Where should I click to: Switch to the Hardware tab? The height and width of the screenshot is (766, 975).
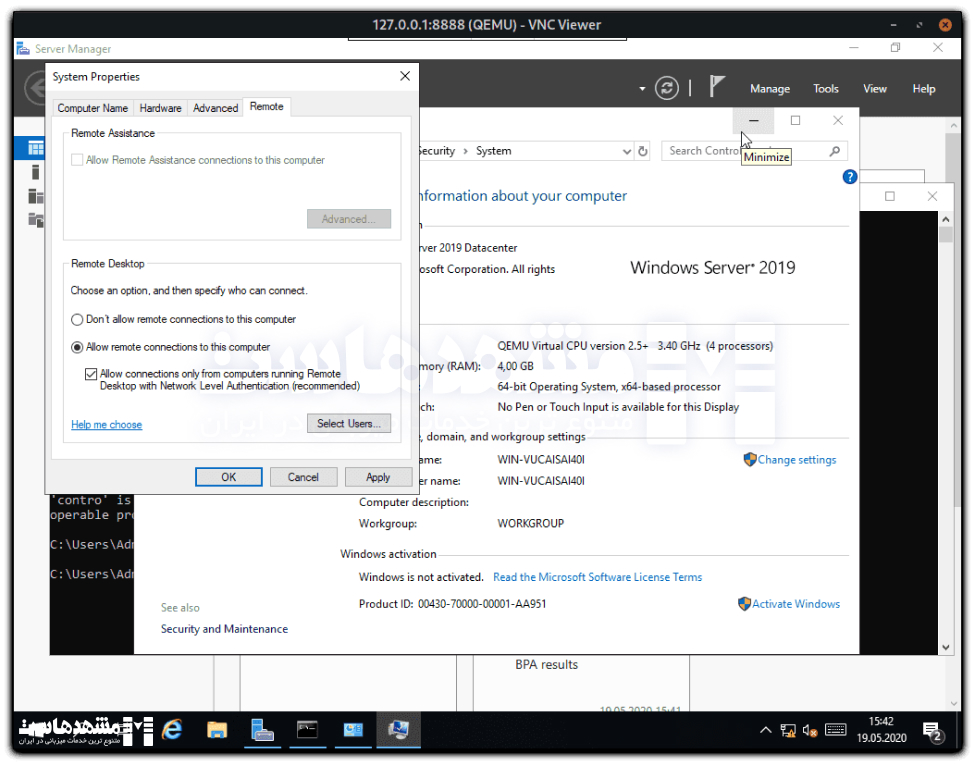coord(160,108)
